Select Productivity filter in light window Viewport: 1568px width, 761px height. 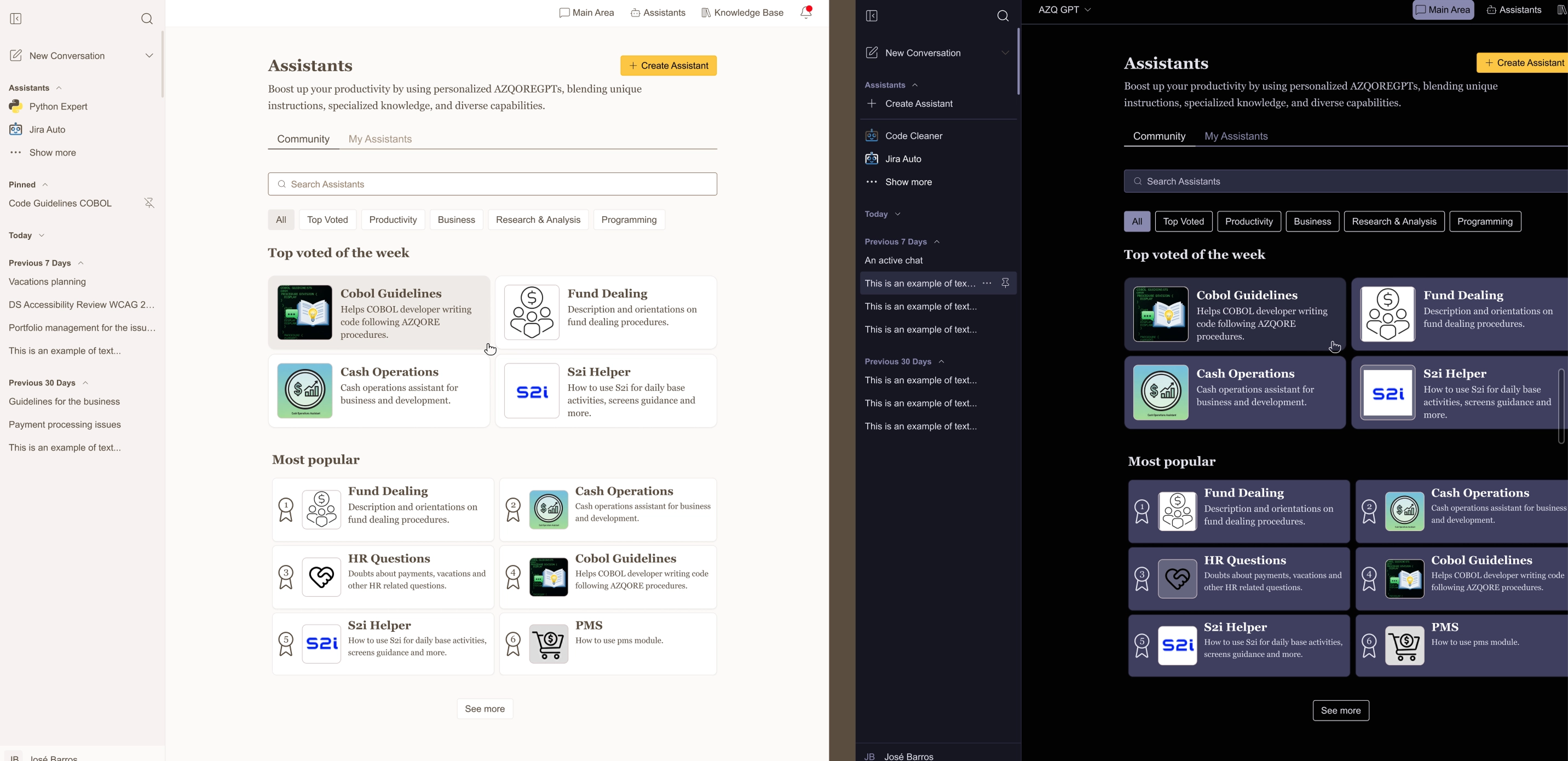click(x=393, y=220)
